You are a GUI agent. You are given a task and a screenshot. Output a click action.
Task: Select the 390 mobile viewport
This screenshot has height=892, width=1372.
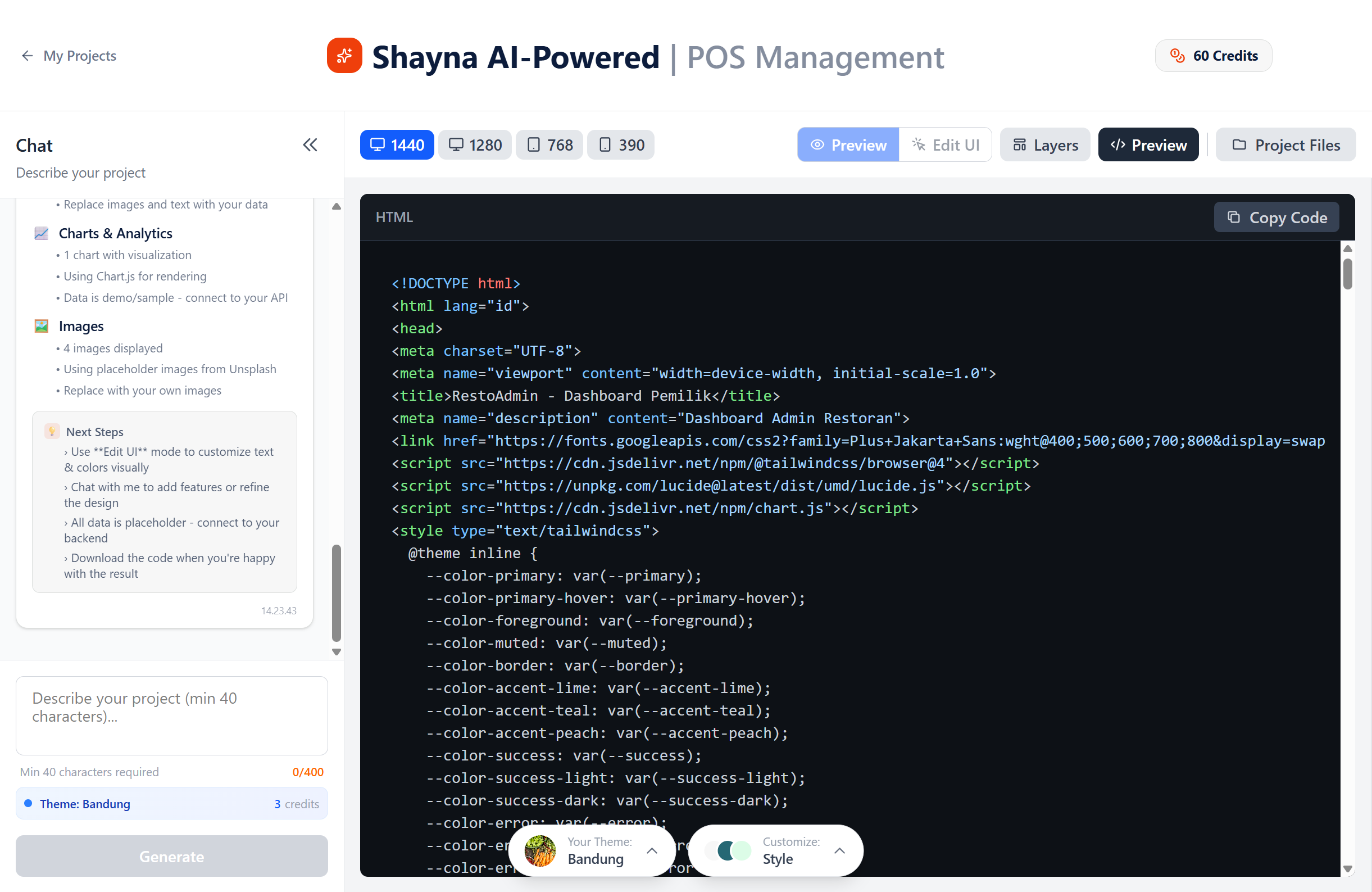coord(620,144)
